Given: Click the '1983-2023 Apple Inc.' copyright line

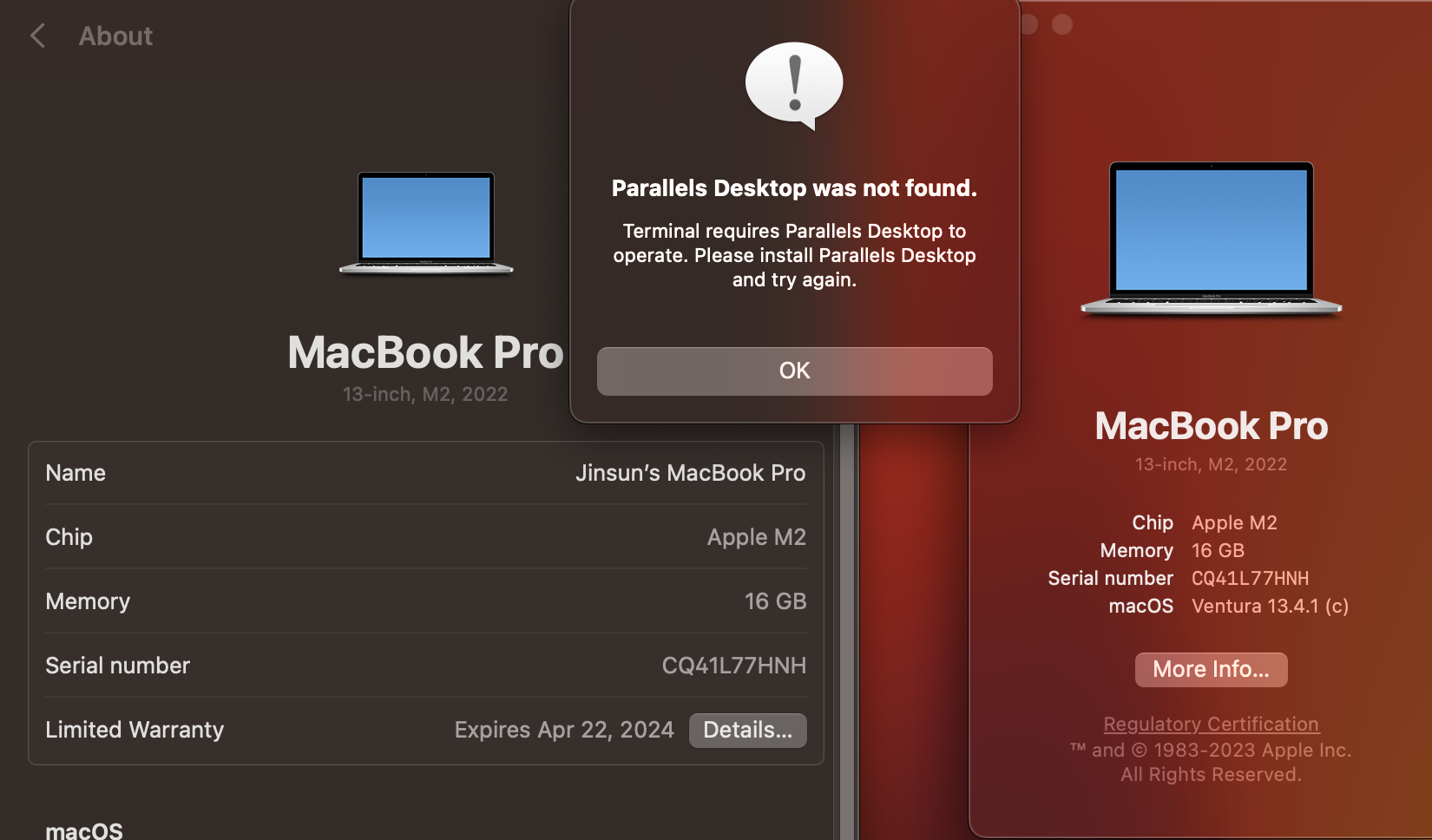Looking at the screenshot, I should point(1211,750).
